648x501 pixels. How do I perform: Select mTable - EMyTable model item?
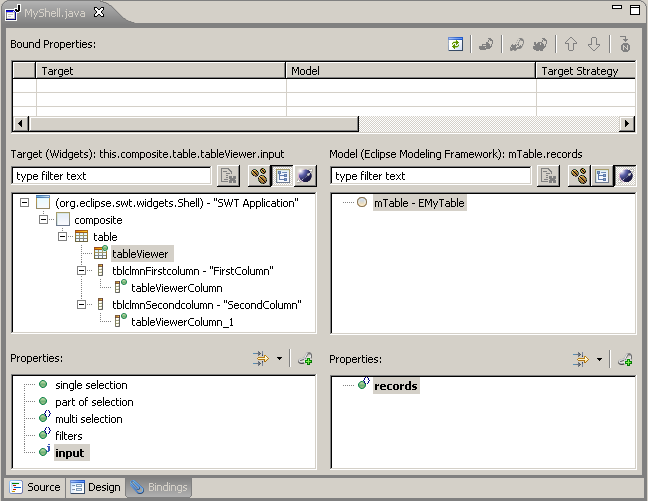tap(419, 203)
